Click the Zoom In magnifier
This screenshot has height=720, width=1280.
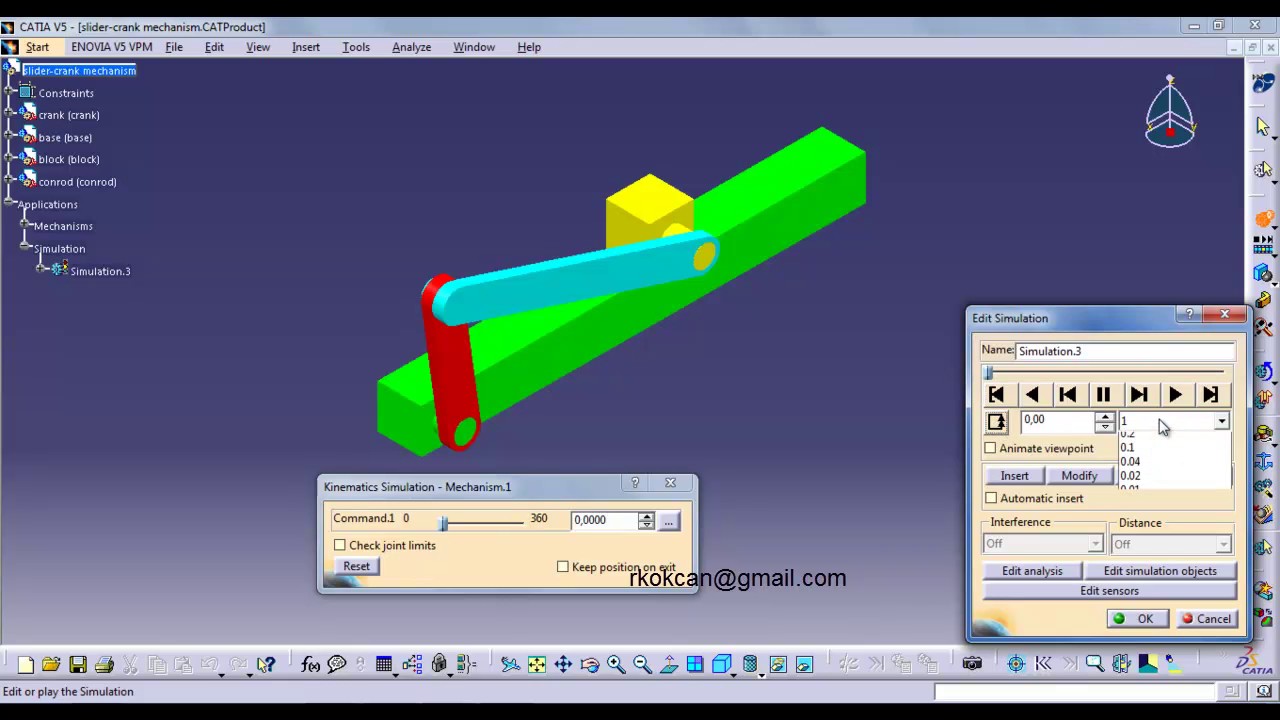coord(616,664)
